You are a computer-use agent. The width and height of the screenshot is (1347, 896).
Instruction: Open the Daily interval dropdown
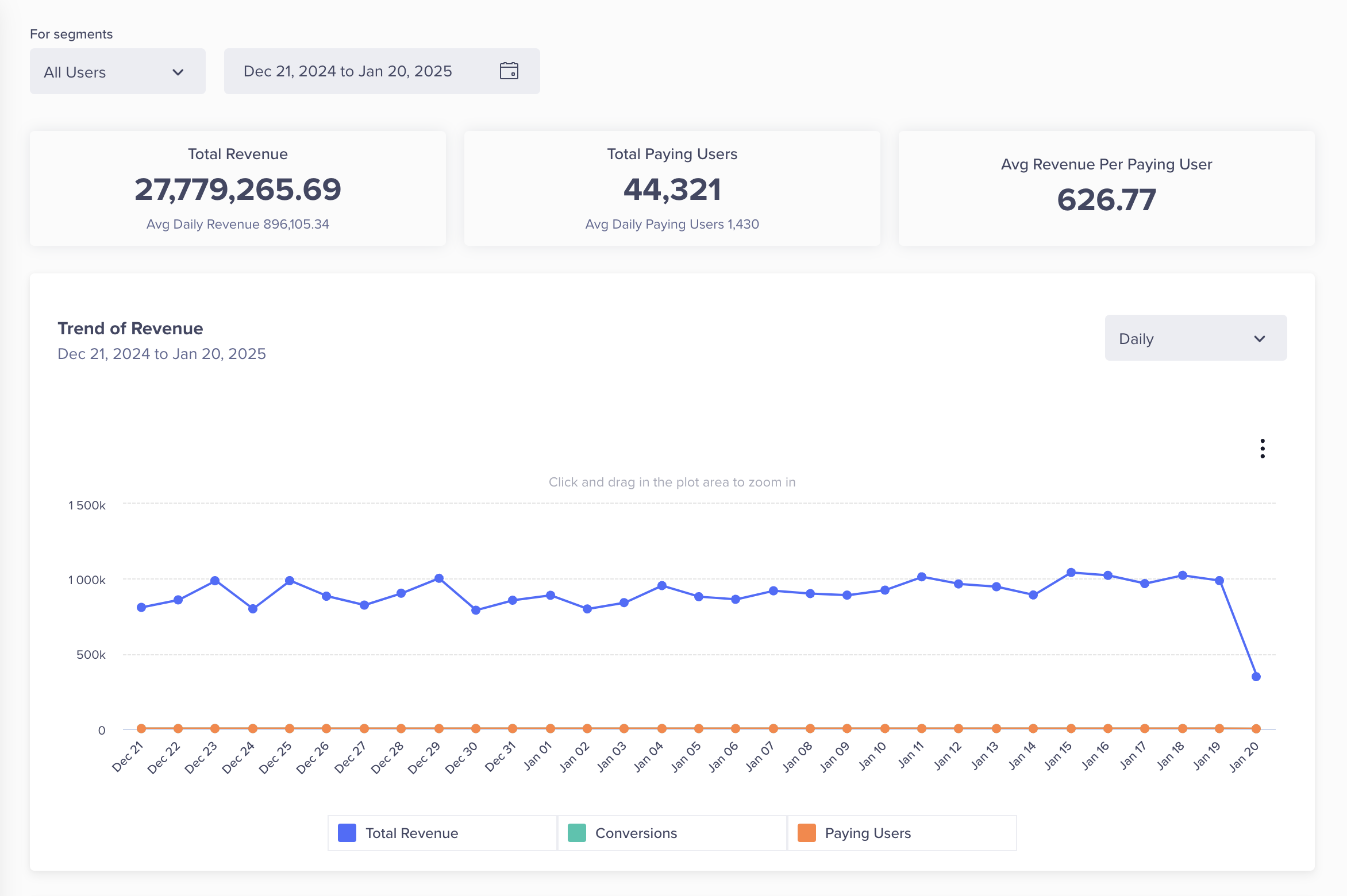pos(1195,338)
